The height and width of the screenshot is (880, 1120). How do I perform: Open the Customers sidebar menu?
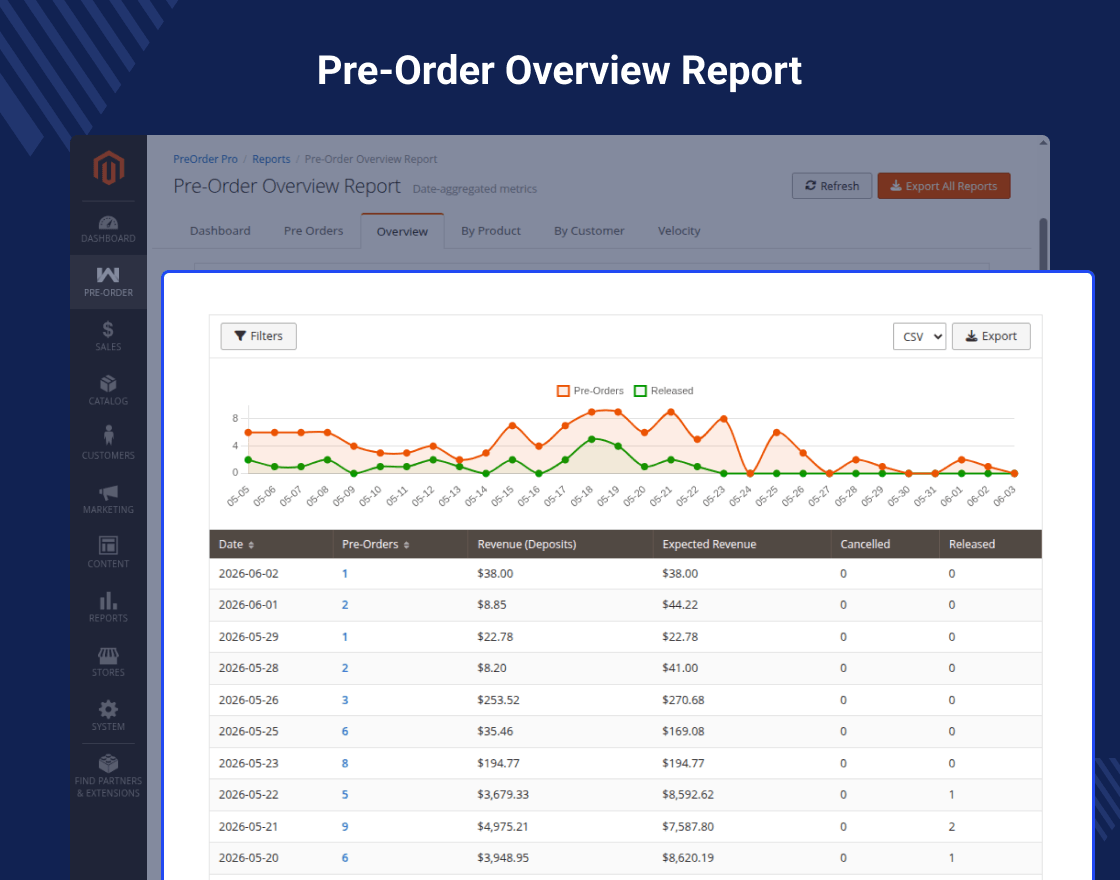pos(109,444)
